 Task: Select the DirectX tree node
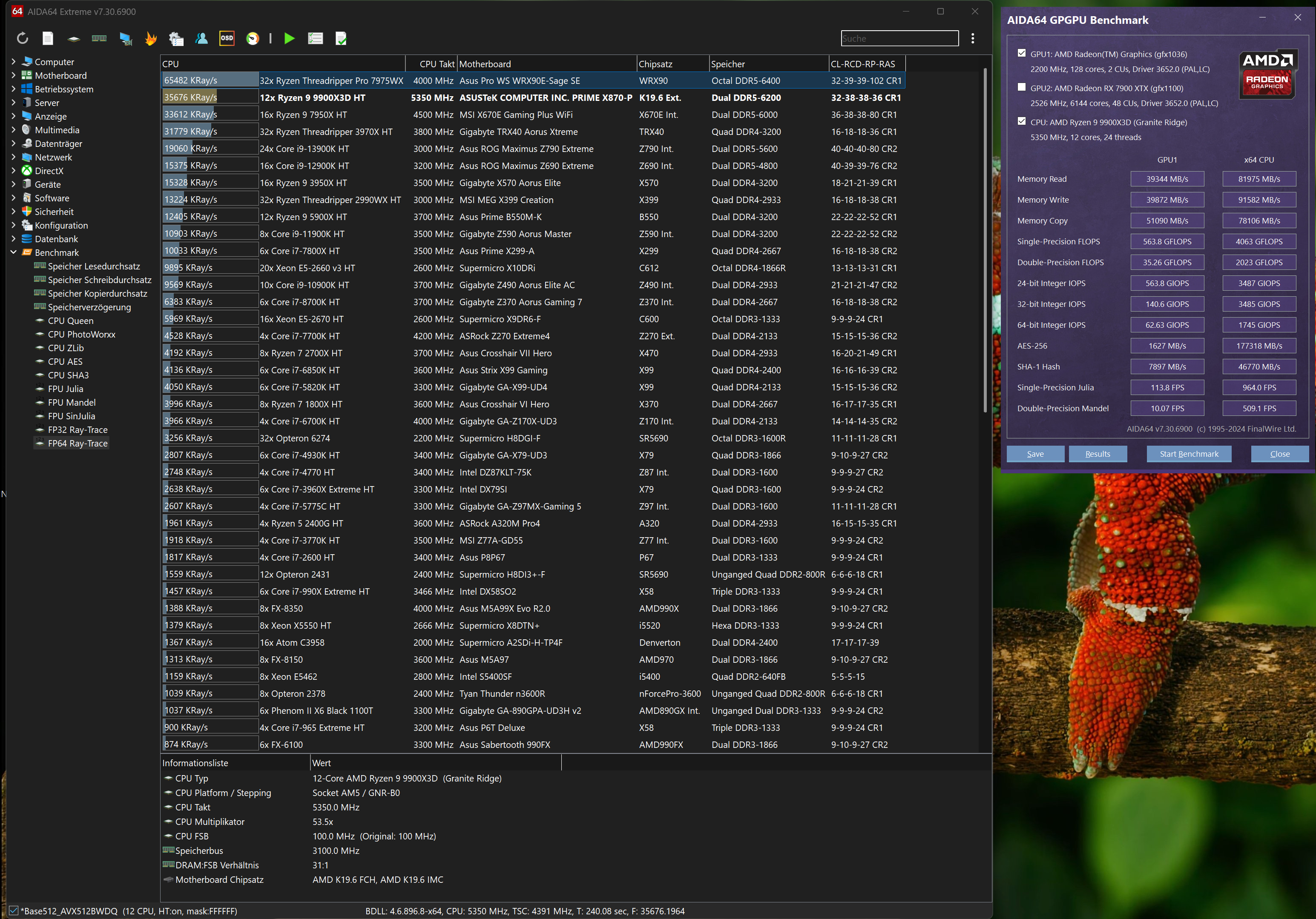[49, 171]
